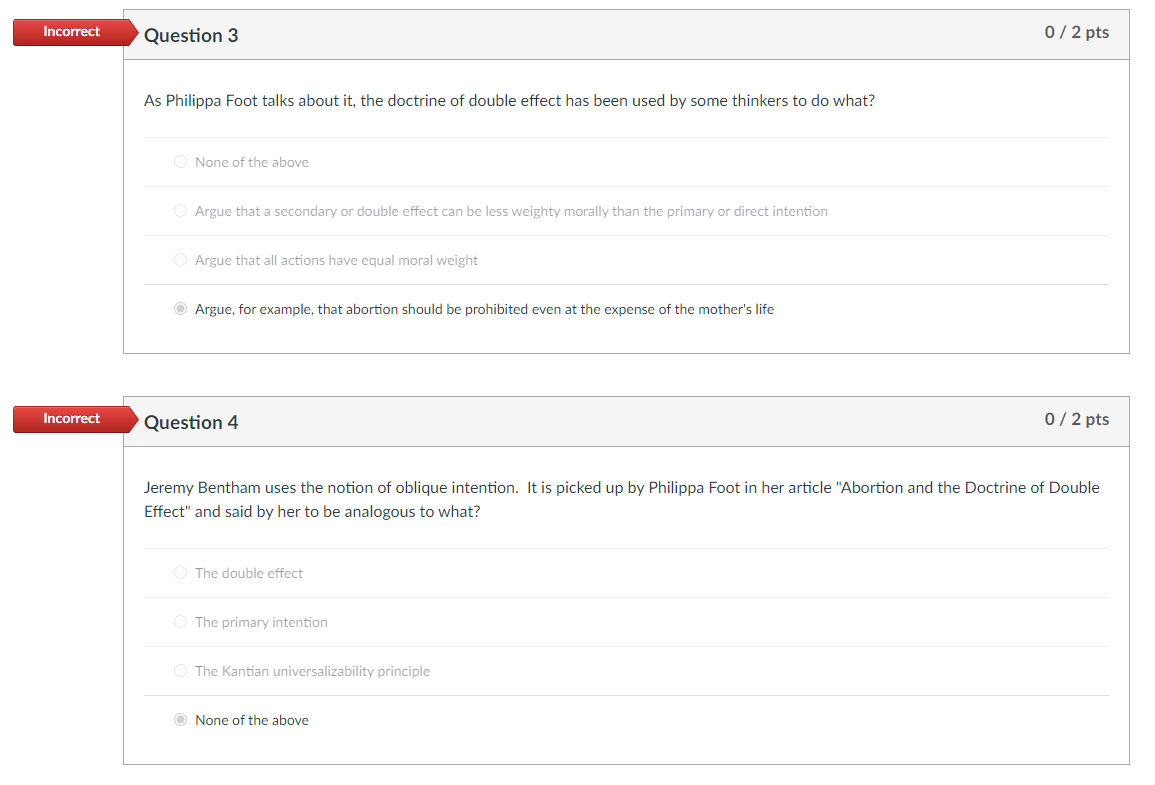1155x785 pixels.
Task: Select radio for secondary or double effect answer
Action: pyautogui.click(x=180, y=211)
